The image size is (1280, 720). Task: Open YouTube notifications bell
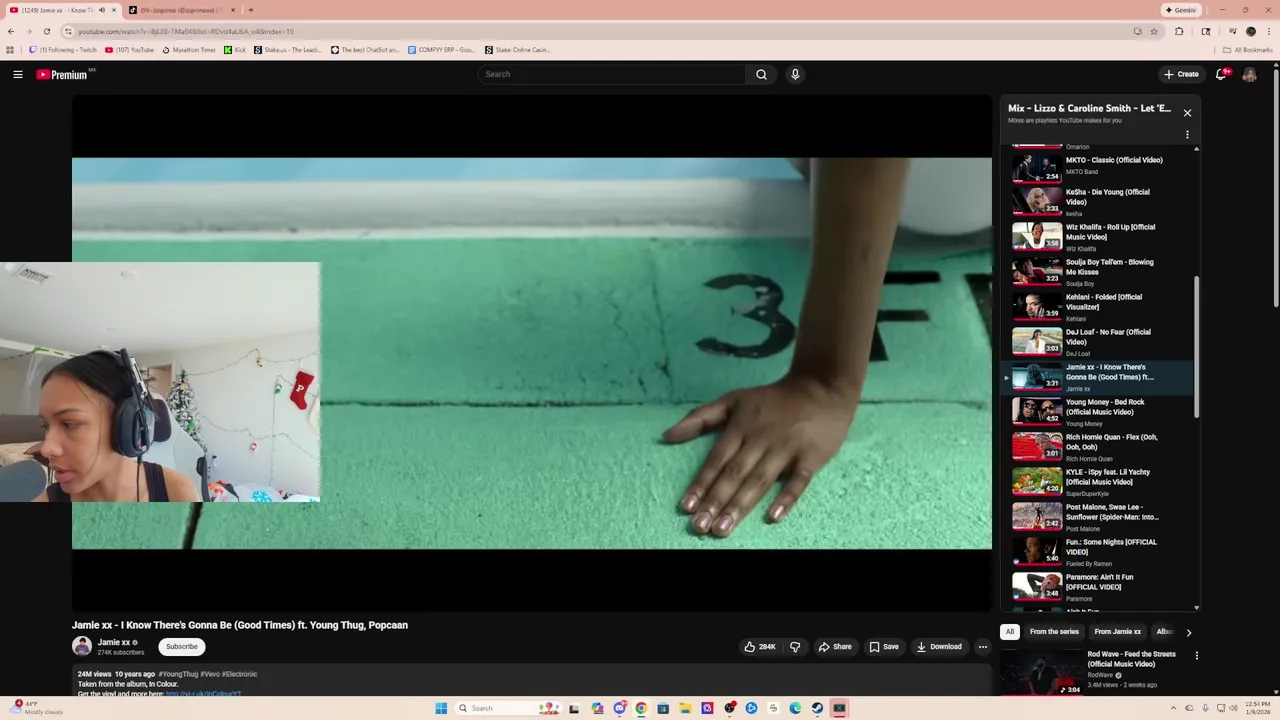[x=1222, y=74]
